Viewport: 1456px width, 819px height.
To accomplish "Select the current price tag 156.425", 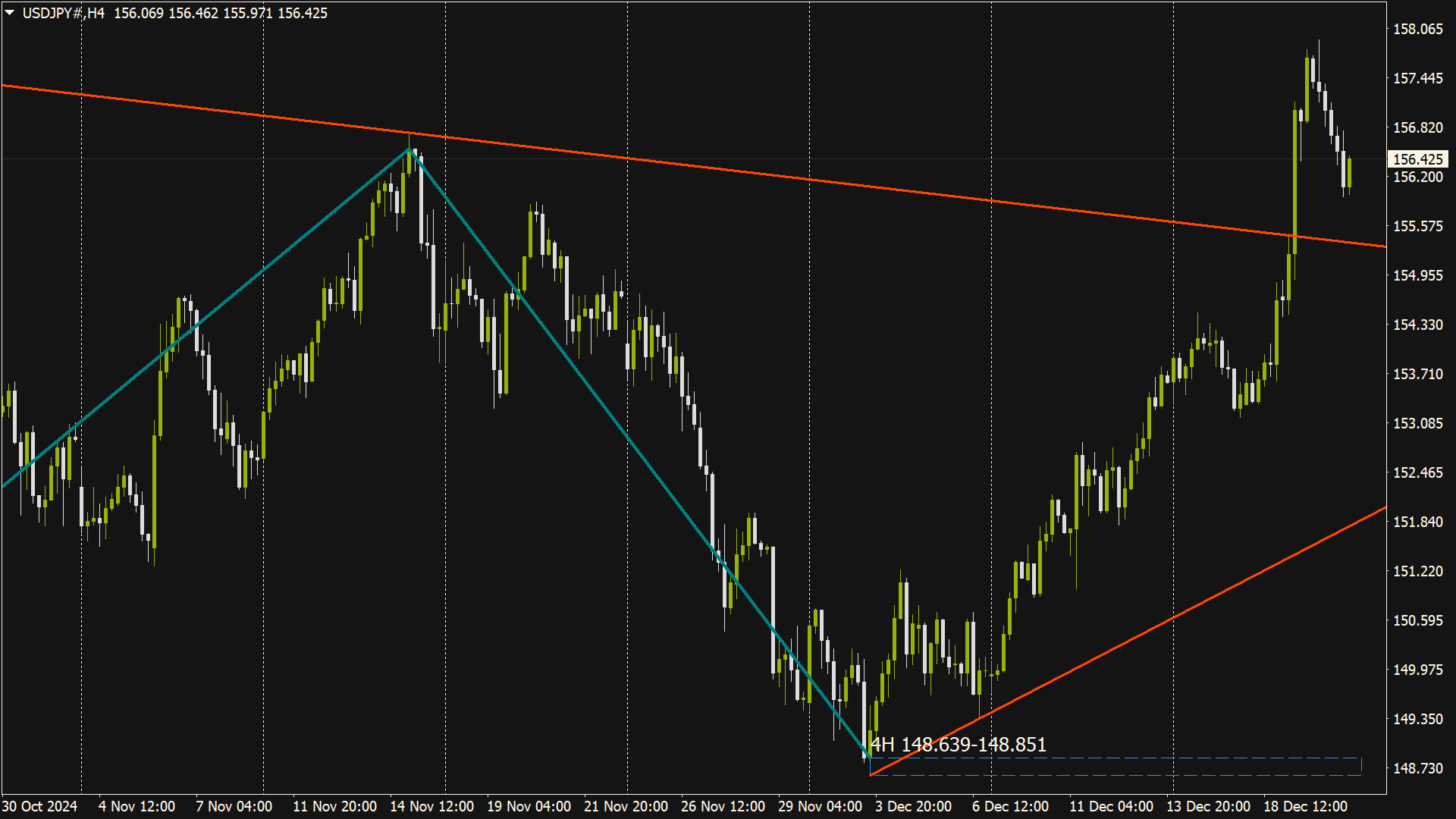I will [1417, 159].
